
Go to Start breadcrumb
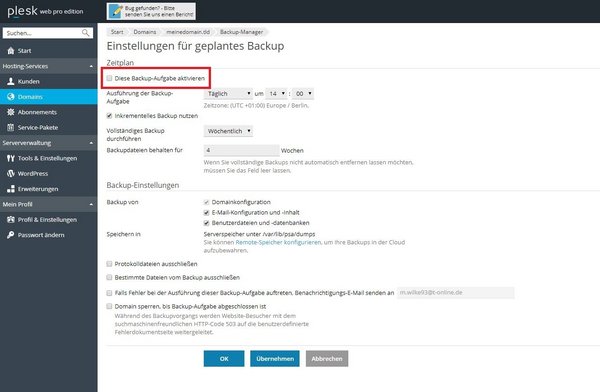pyautogui.click(x=117, y=32)
